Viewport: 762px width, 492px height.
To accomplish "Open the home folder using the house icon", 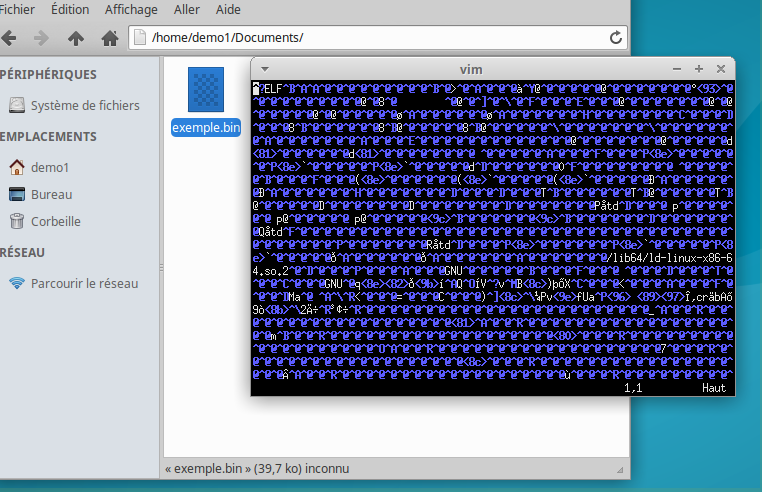I will pos(109,38).
